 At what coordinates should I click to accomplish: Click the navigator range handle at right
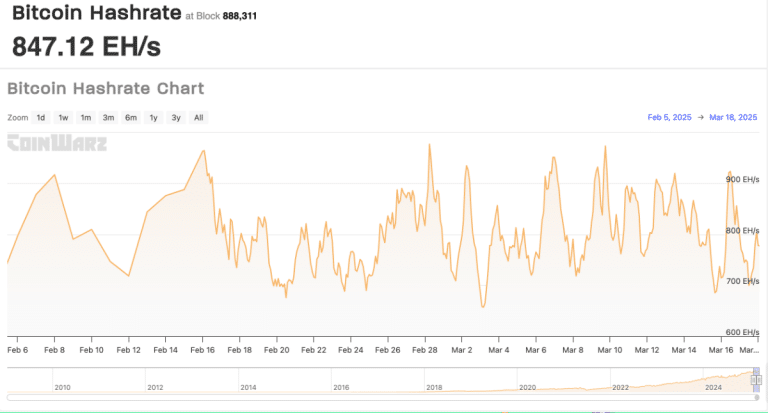tap(758, 378)
